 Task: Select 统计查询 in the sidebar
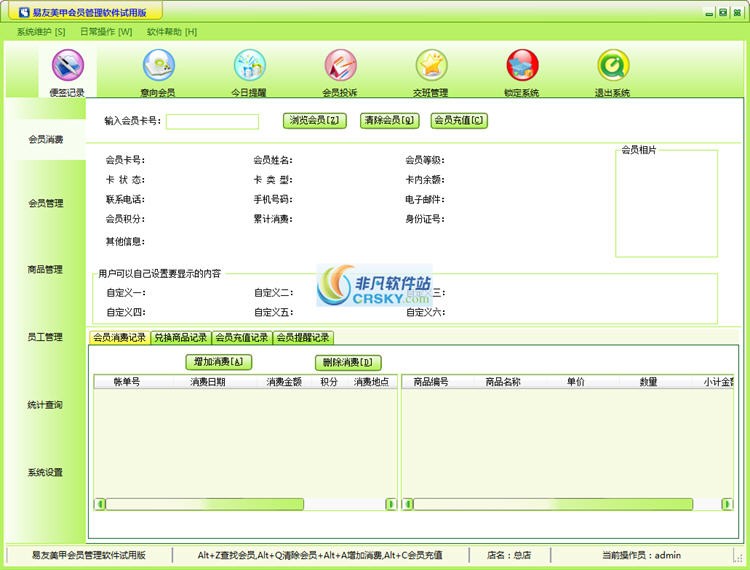pyautogui.click(x=45, y=405)
